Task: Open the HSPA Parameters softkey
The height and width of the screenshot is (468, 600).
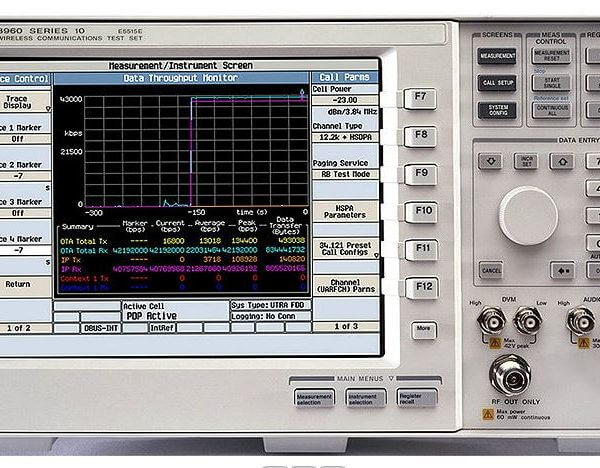Action: click(345, 212)
